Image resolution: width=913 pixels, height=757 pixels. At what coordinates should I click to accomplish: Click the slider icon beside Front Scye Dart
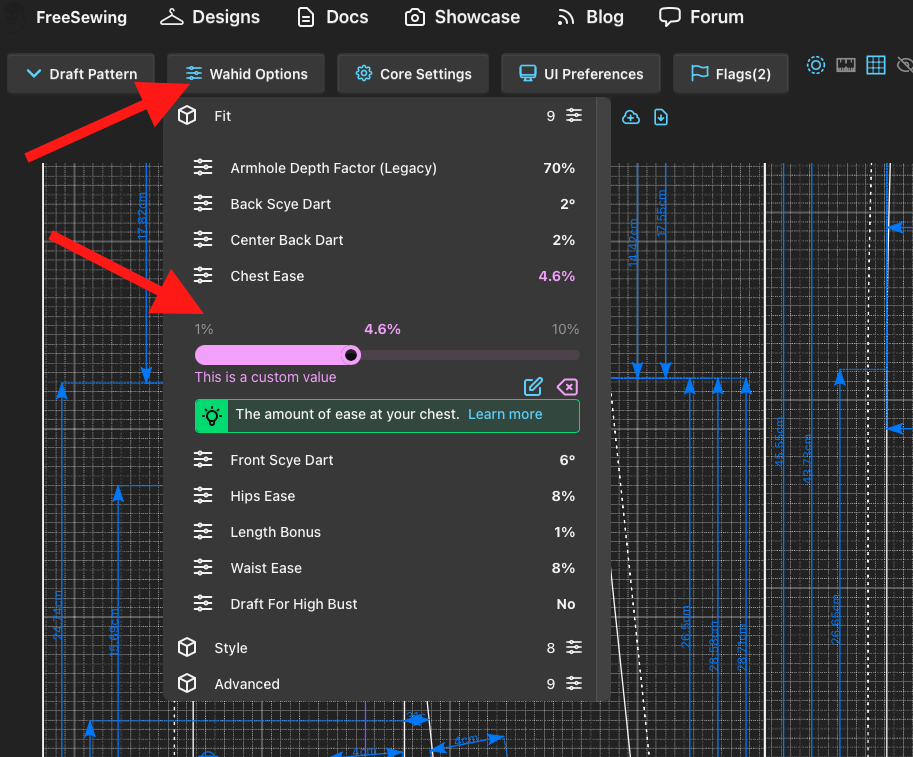click(203, 459)
